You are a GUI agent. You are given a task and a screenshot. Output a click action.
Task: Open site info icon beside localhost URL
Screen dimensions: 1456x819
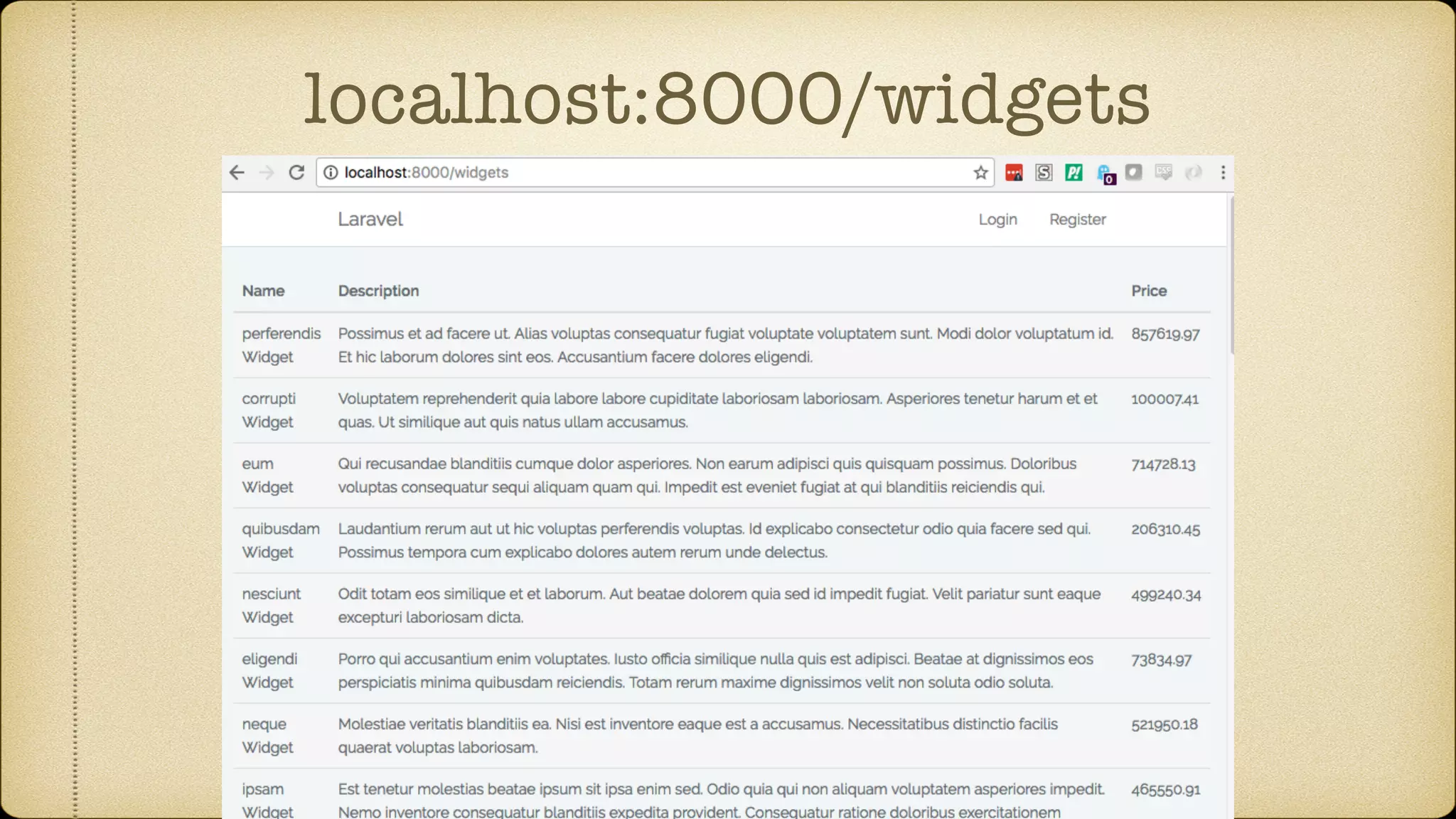click(331, 173)
